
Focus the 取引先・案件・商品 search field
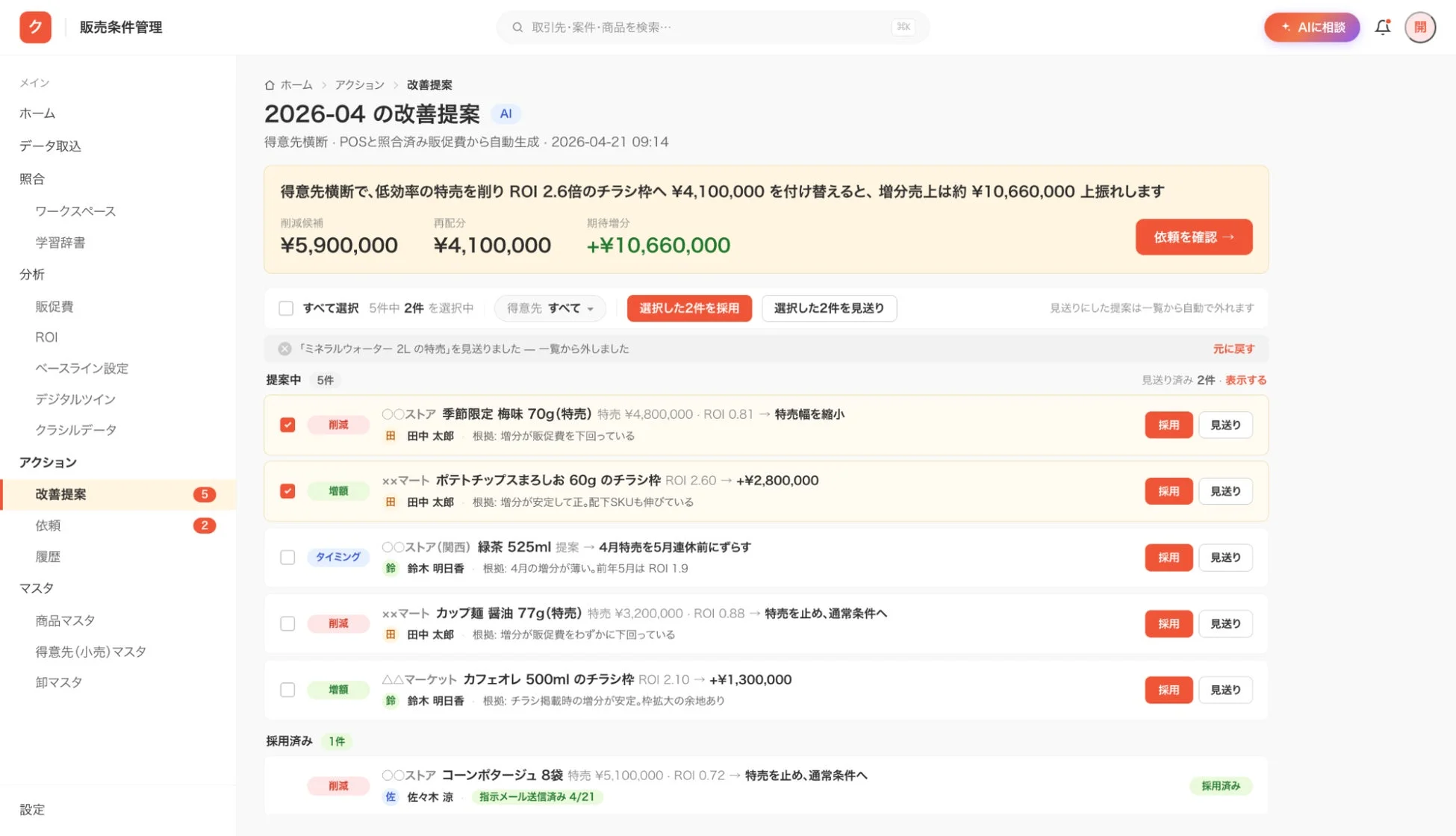712,28
